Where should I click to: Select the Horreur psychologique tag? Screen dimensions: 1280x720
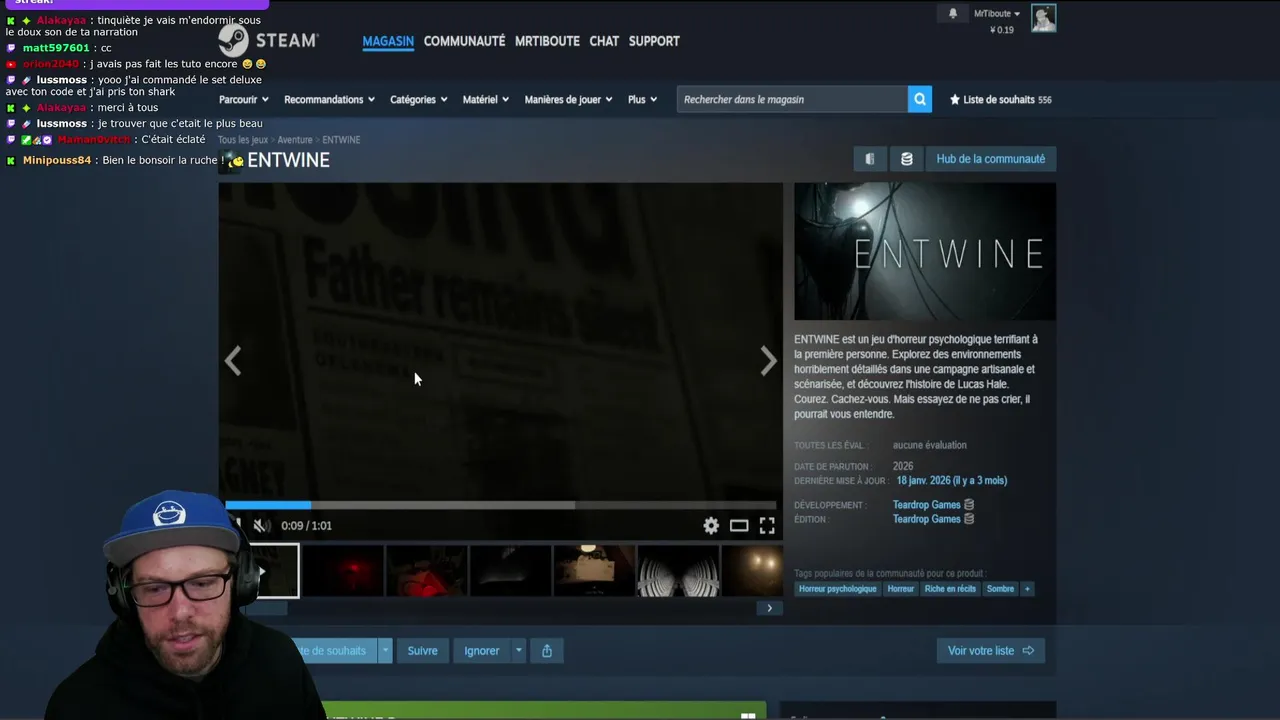coord(837,589)
